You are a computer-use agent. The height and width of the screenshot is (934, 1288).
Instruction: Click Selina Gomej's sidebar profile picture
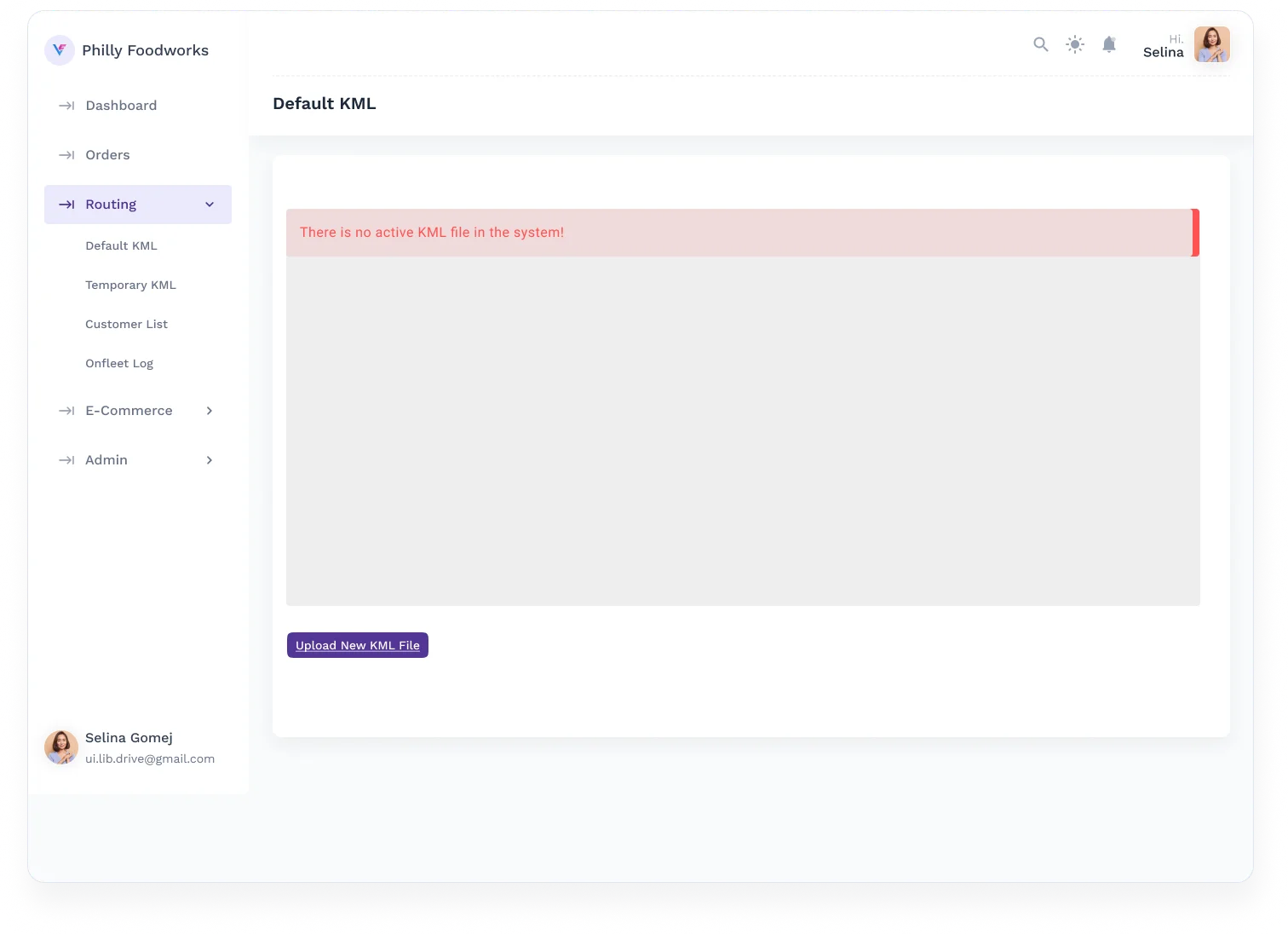[x=61, y=747]
